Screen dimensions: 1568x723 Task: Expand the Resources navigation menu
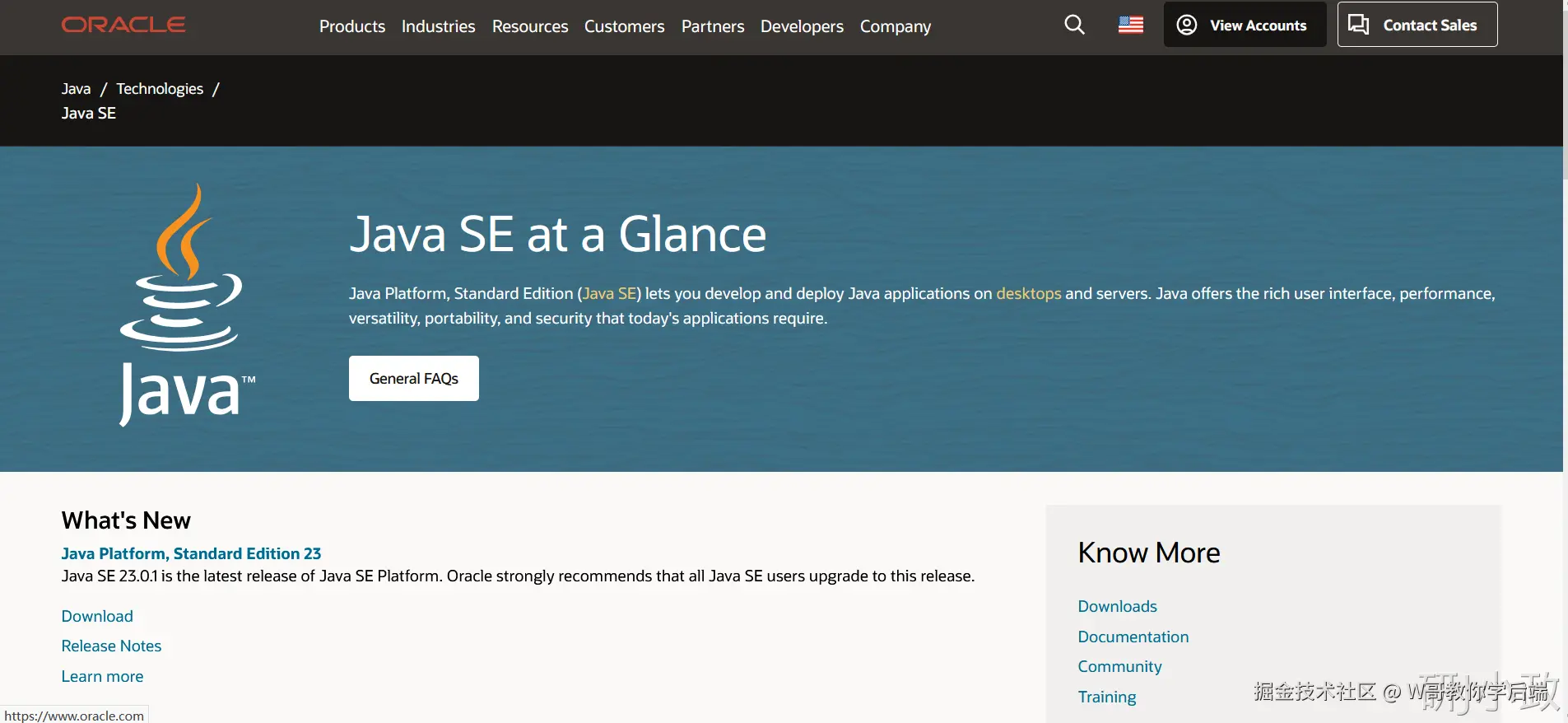tap(530, 26)
